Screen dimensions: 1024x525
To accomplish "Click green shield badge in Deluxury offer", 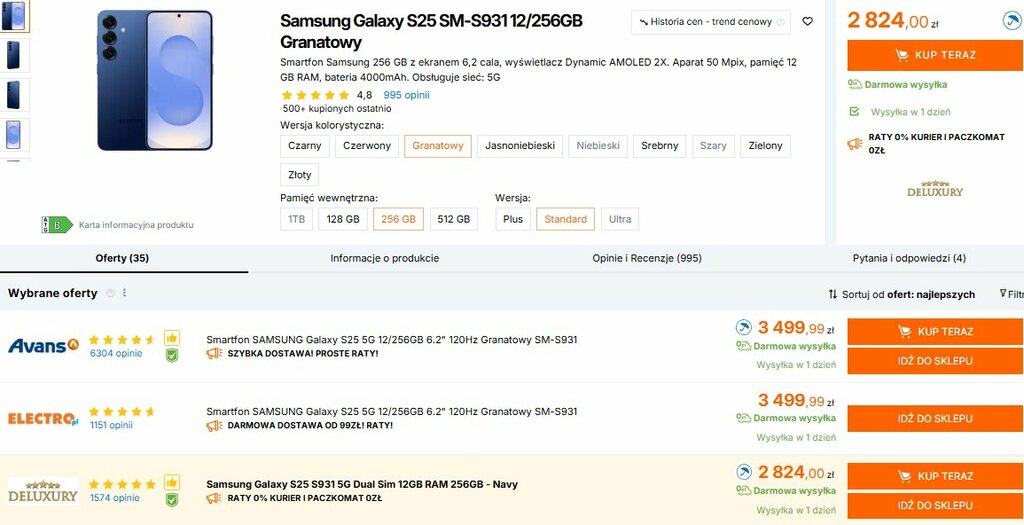I will 171,499.
